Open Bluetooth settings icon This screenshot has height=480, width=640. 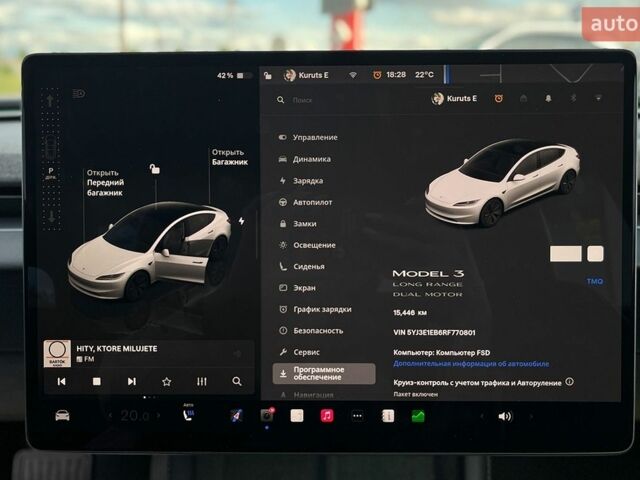click(573, 98)
